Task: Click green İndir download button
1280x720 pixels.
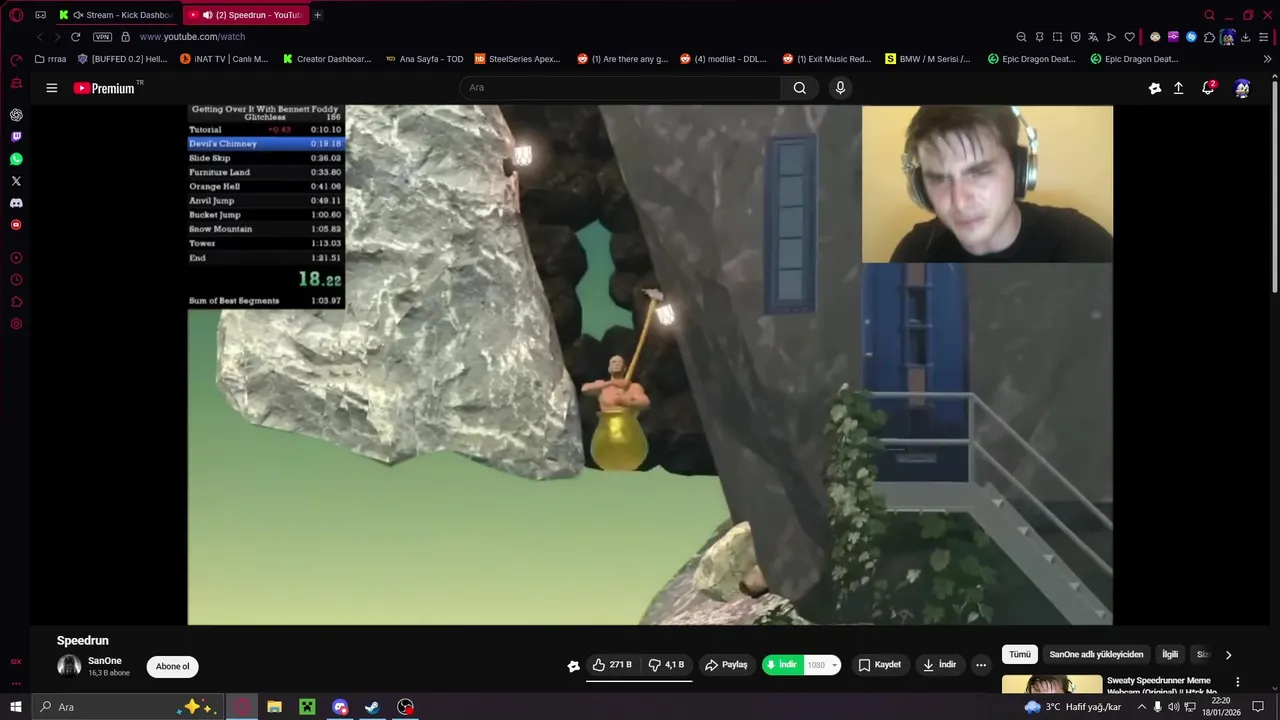Action: pos(783,665)
